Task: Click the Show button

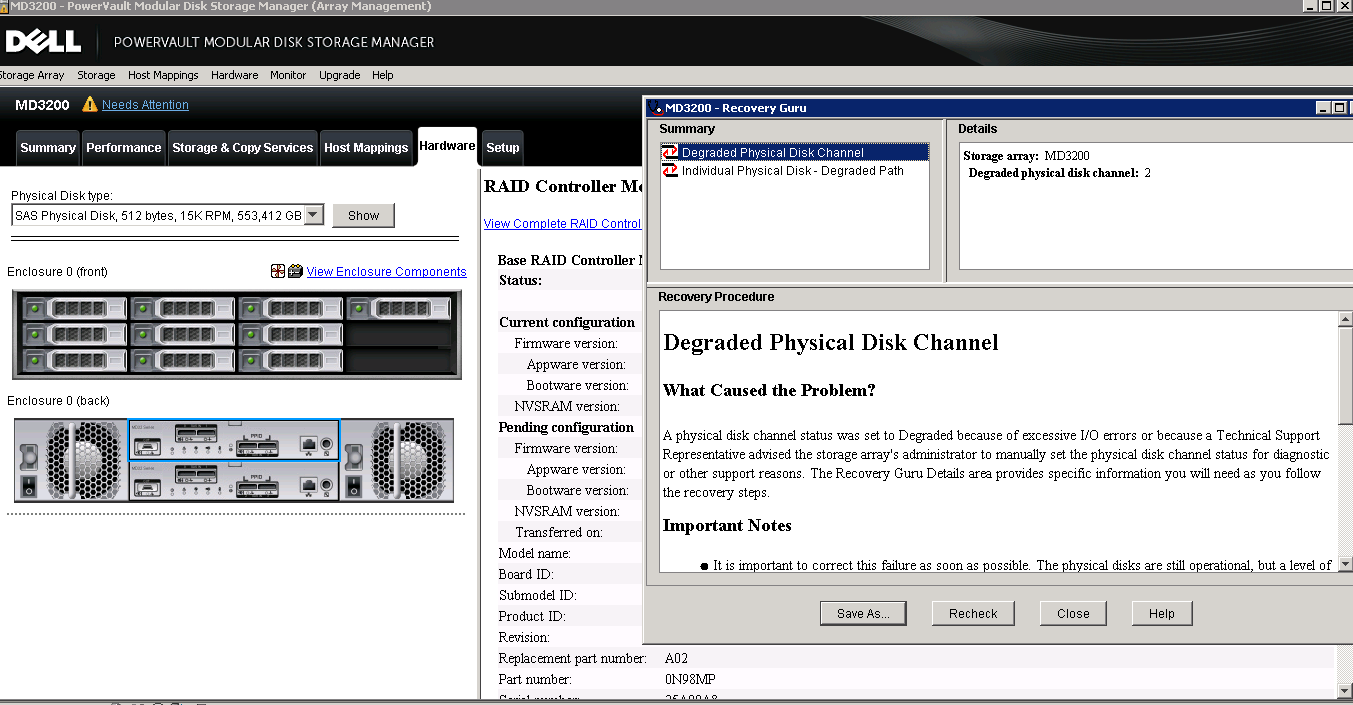Action: point(364,215)
